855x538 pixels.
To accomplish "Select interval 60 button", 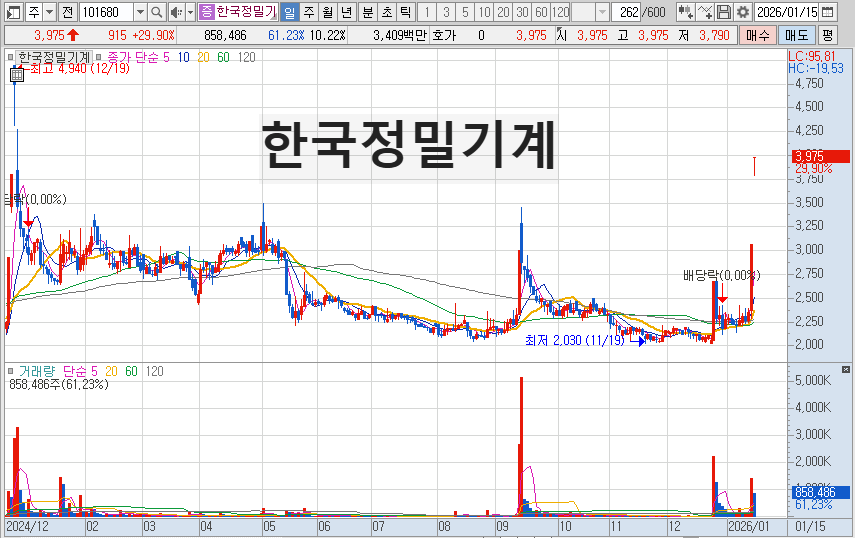I will tap(541, 11).
